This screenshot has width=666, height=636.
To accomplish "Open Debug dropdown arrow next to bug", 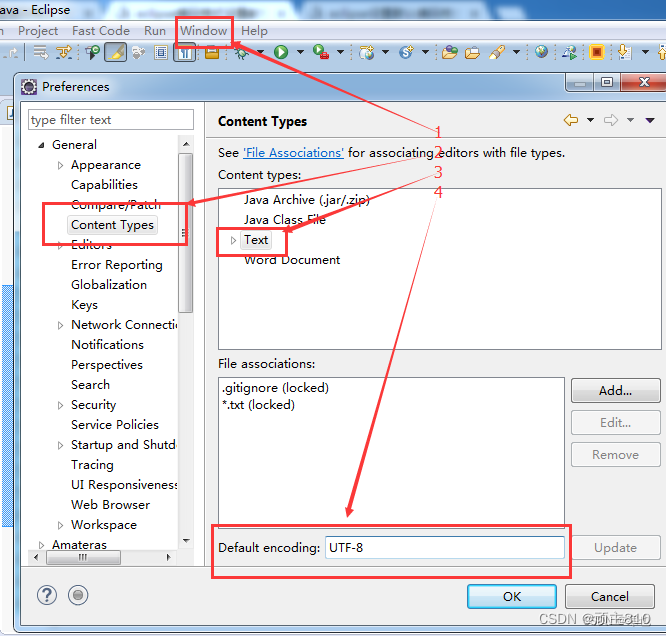I will click(260, 52).
